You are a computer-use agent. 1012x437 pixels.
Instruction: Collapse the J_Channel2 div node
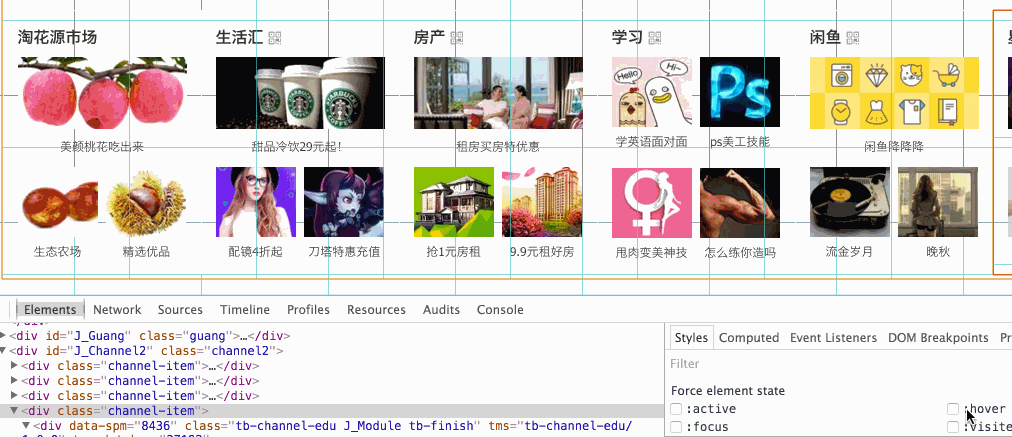[x=3, y=351]
